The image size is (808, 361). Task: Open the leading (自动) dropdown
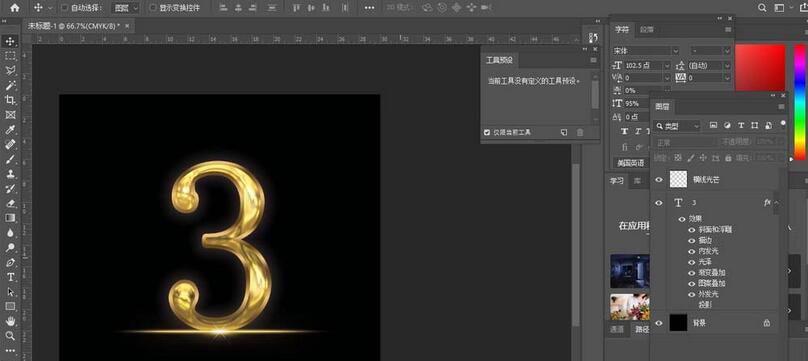pyautogui.click(x=727, y=65)
